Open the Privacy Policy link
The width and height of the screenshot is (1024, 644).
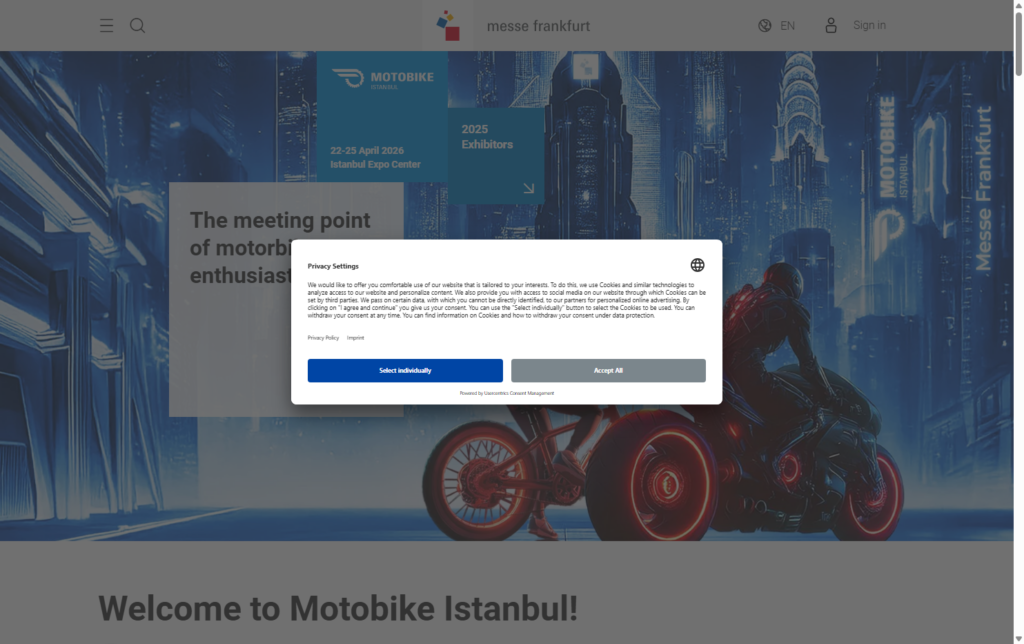tap(323, 338)
